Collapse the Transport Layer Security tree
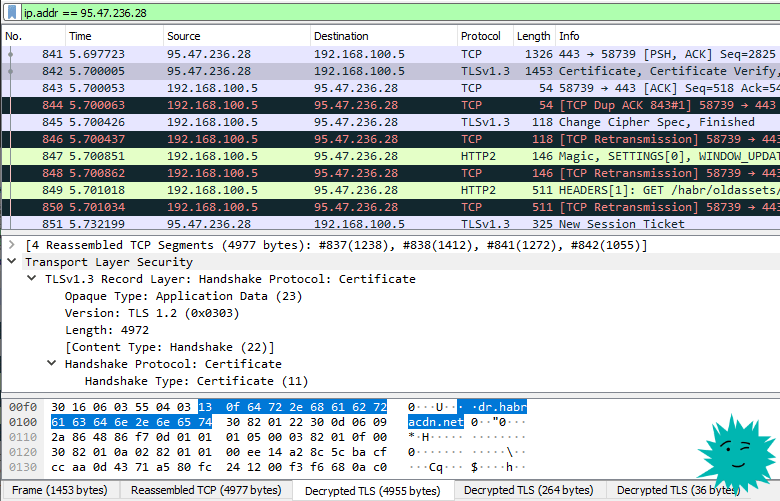Image resolution: width=780 pixels, height=501 pixels. click(12, 262)
